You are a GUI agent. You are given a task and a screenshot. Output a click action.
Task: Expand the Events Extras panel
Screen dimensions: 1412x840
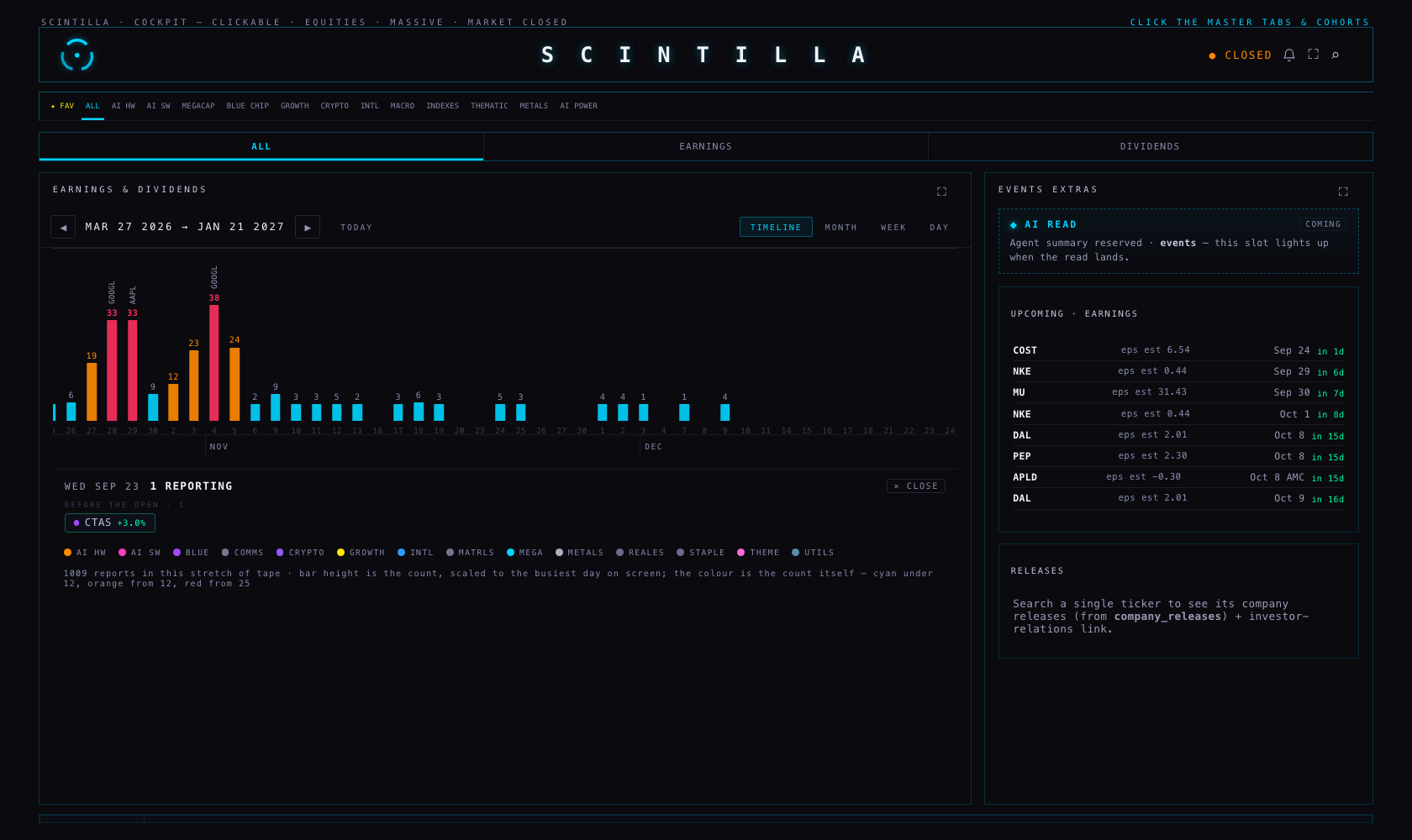(1343, 192)
